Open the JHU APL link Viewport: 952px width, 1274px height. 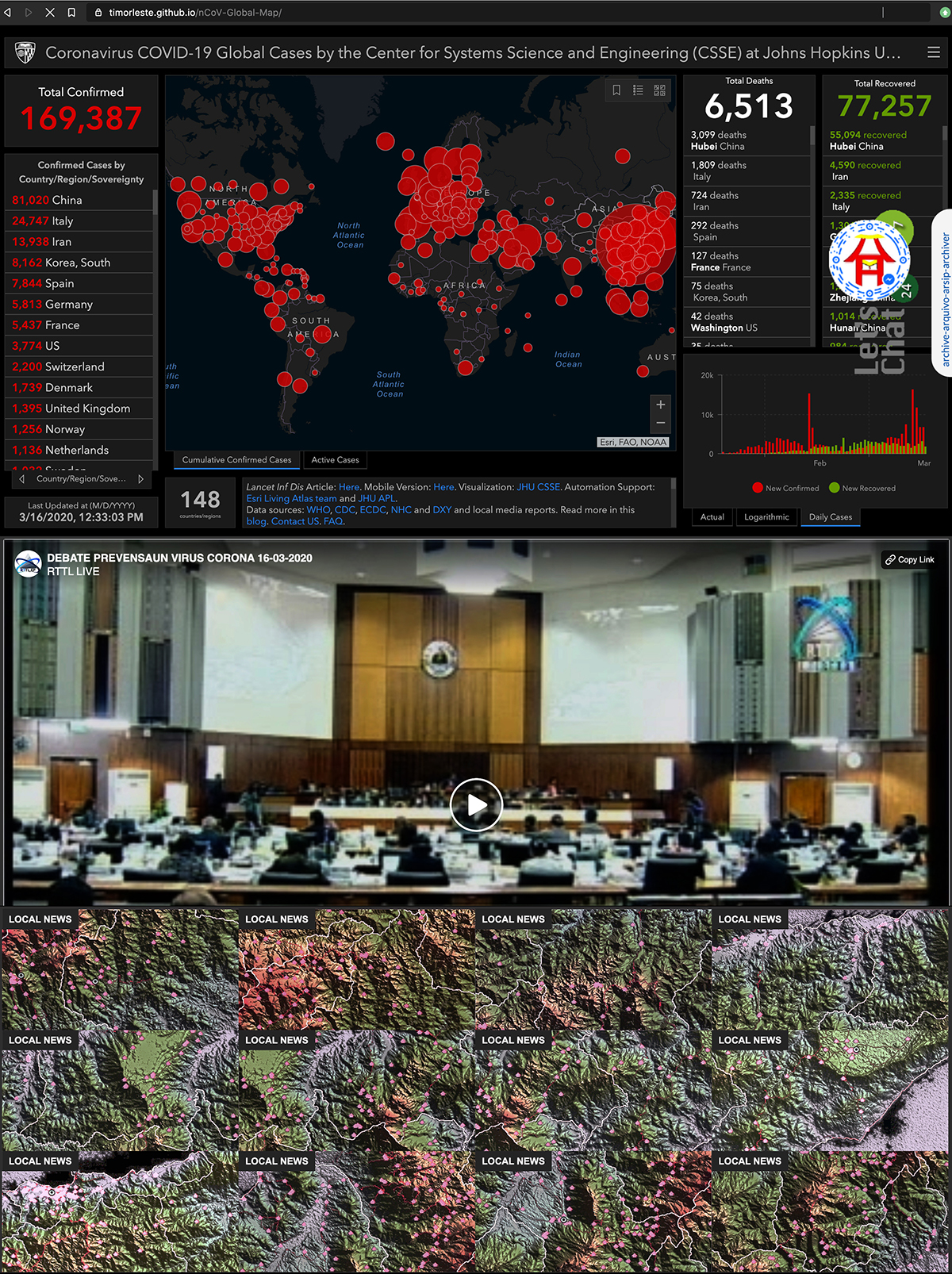376,499
